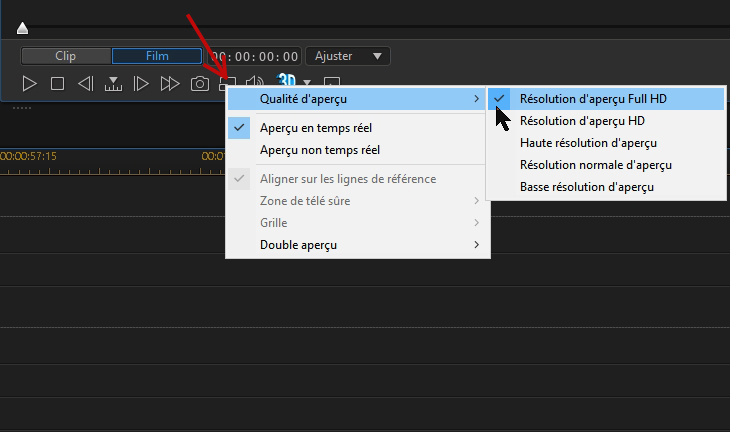Select Haute résolution d'aperçu option
Image resolution: width=730 pixels, height=432 pixels.
coord(588,143)
